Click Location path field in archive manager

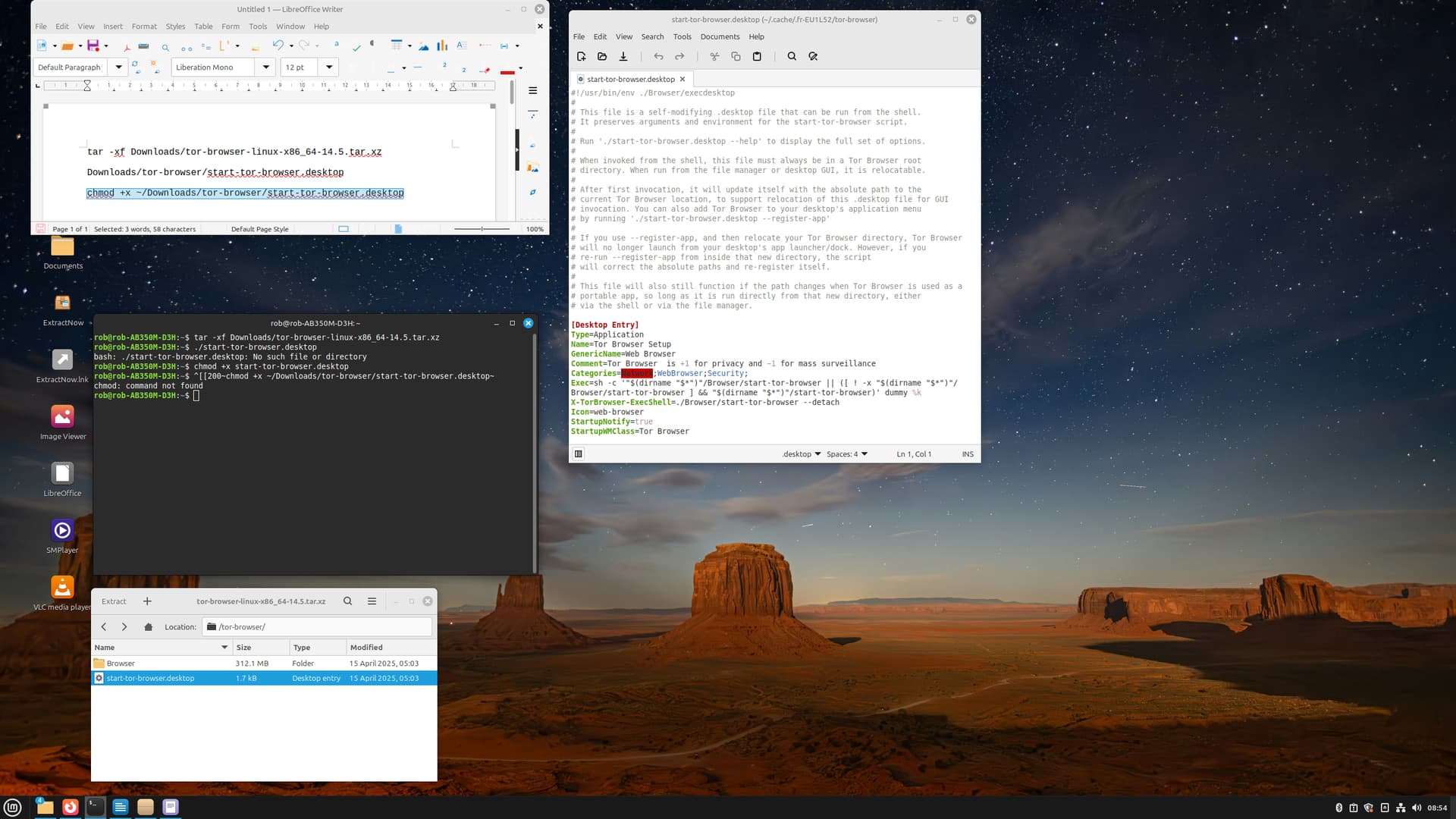click(317, 627)
